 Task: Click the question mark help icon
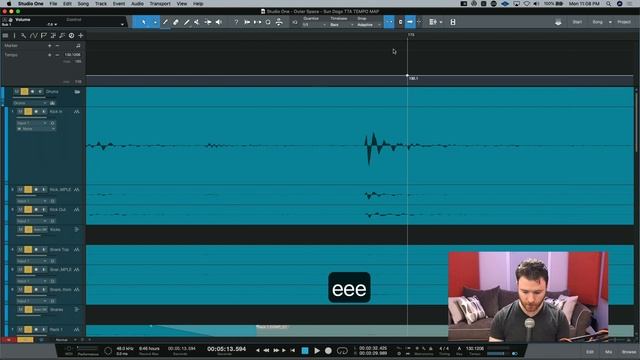236,22
